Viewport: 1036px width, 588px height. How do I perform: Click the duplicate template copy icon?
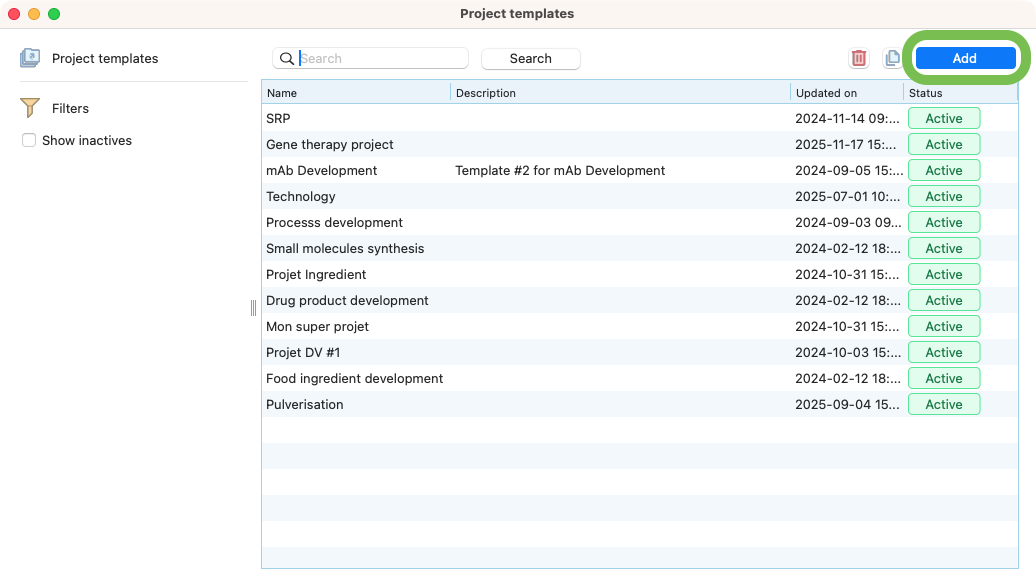click(892, 58)
